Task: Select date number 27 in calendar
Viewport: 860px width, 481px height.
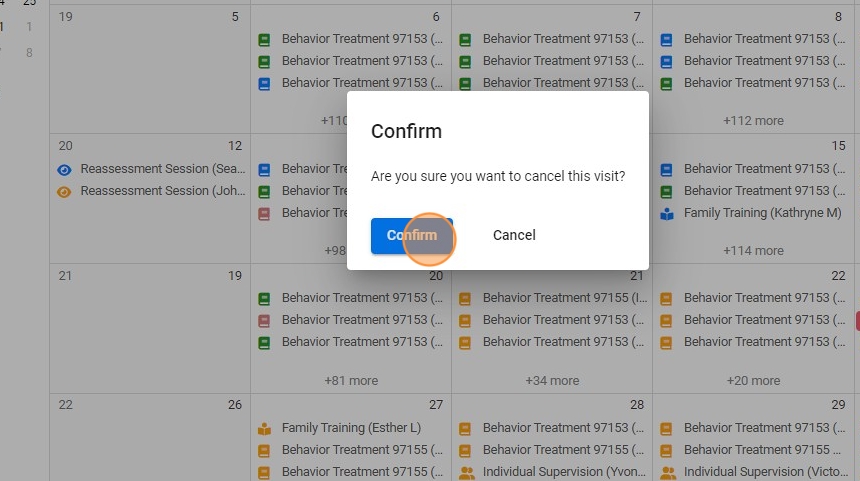Action: tap(436, 405)
